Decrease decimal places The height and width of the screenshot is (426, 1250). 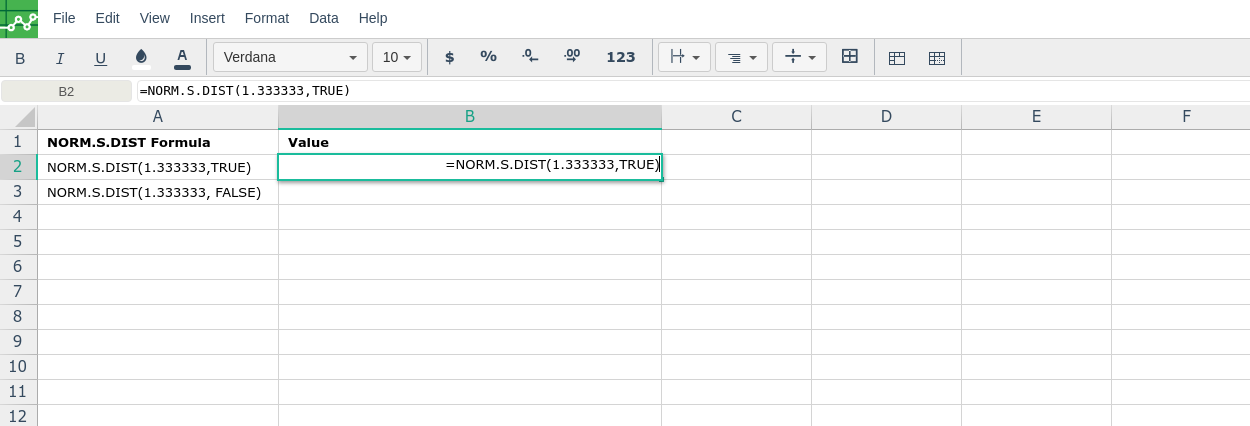point(530,57)
